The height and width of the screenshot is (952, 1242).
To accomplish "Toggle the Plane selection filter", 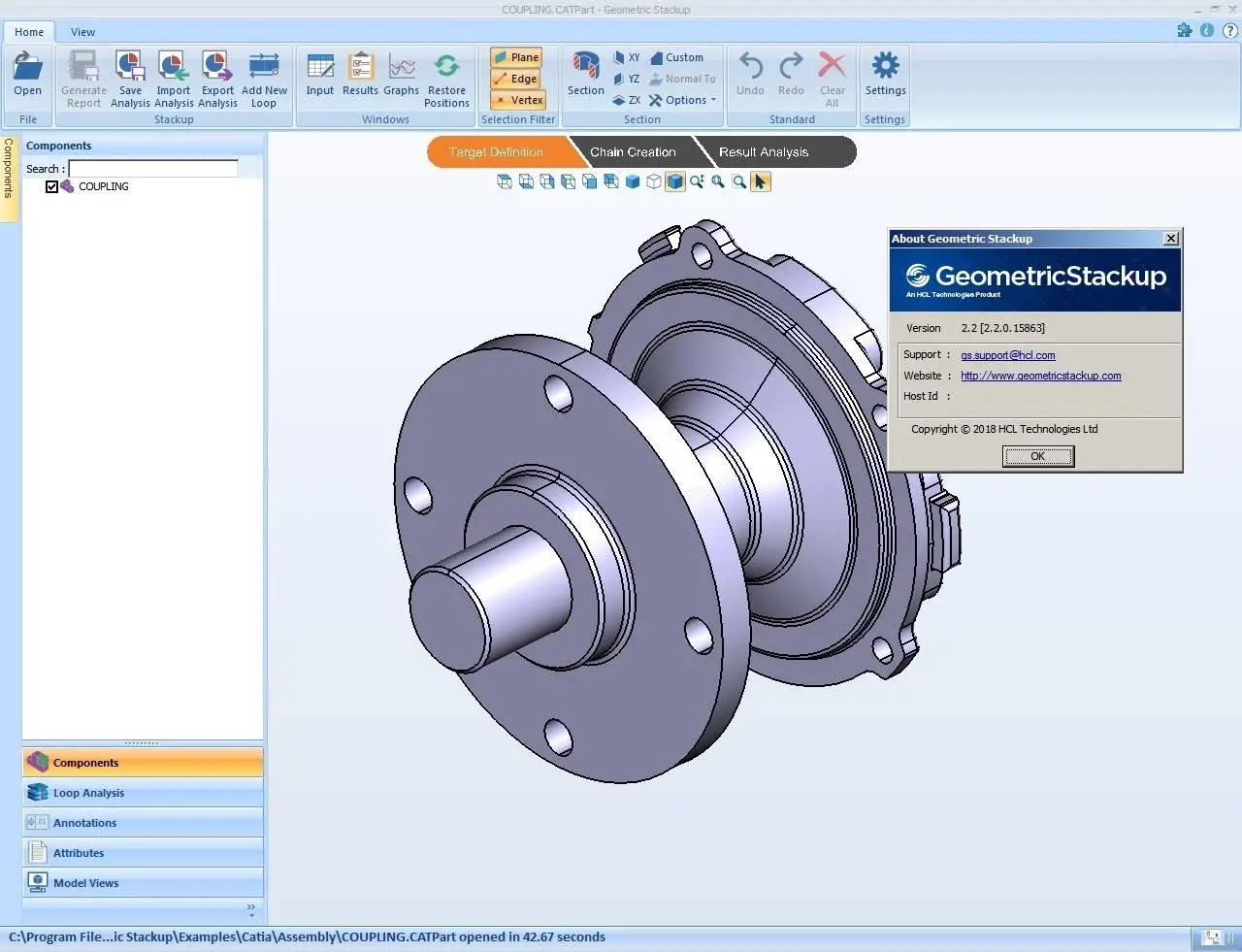I will pyautogui.click(x=517, y=57).
